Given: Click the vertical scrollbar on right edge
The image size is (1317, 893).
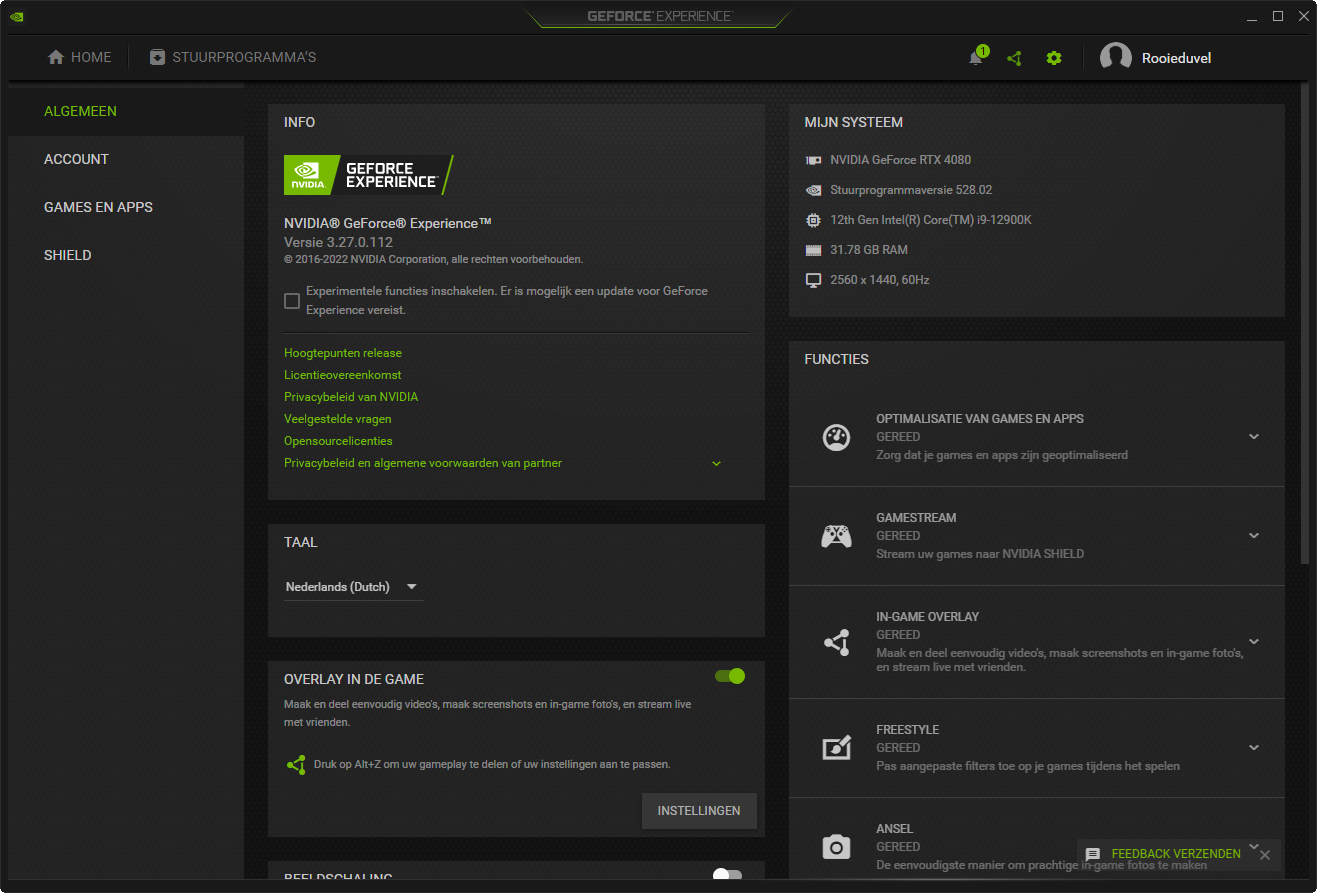Looking at the screenshot, I should 1304,325.
